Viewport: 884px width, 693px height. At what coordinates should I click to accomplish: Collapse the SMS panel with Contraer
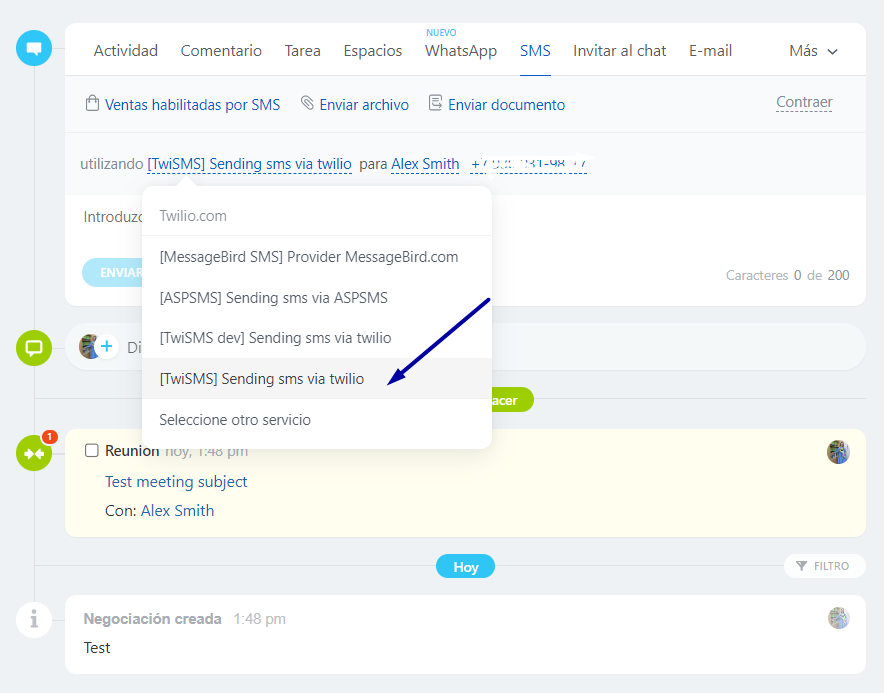804,102
